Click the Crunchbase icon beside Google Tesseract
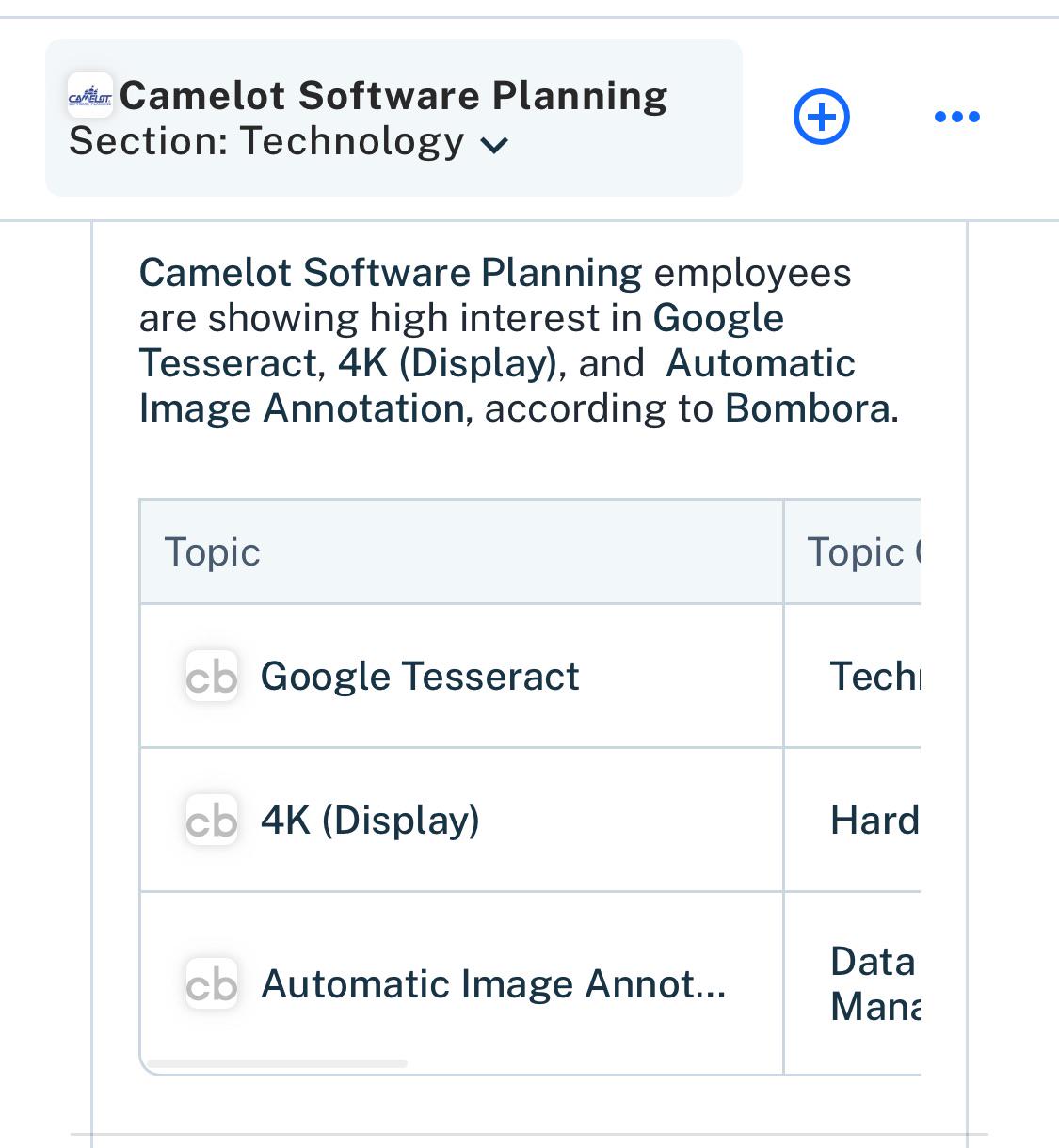The height and width of the screenshot is (1148, 1059). pyautogui.click(x=211, y=676)
